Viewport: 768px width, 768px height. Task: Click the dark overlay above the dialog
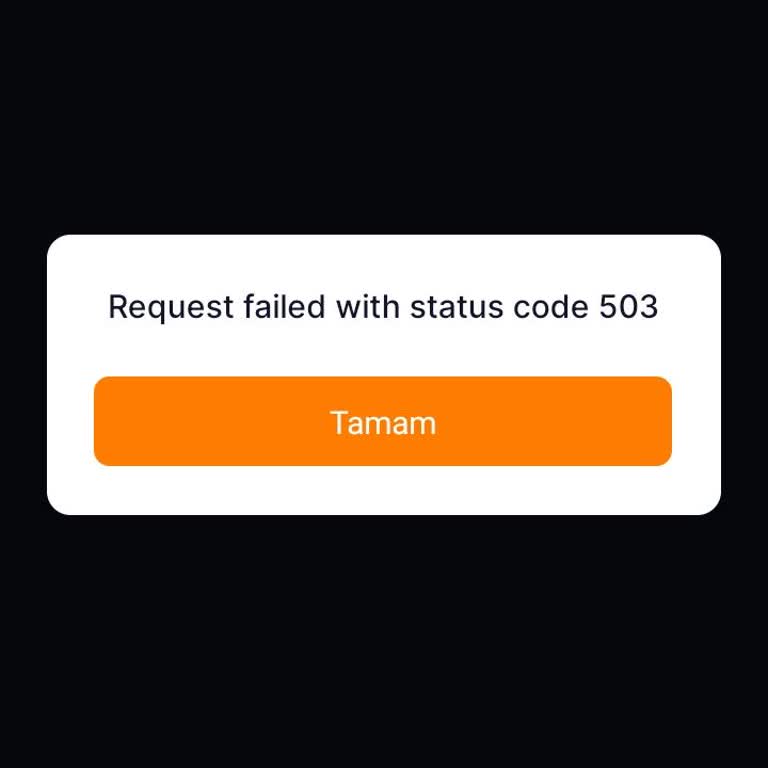point(384,118)
